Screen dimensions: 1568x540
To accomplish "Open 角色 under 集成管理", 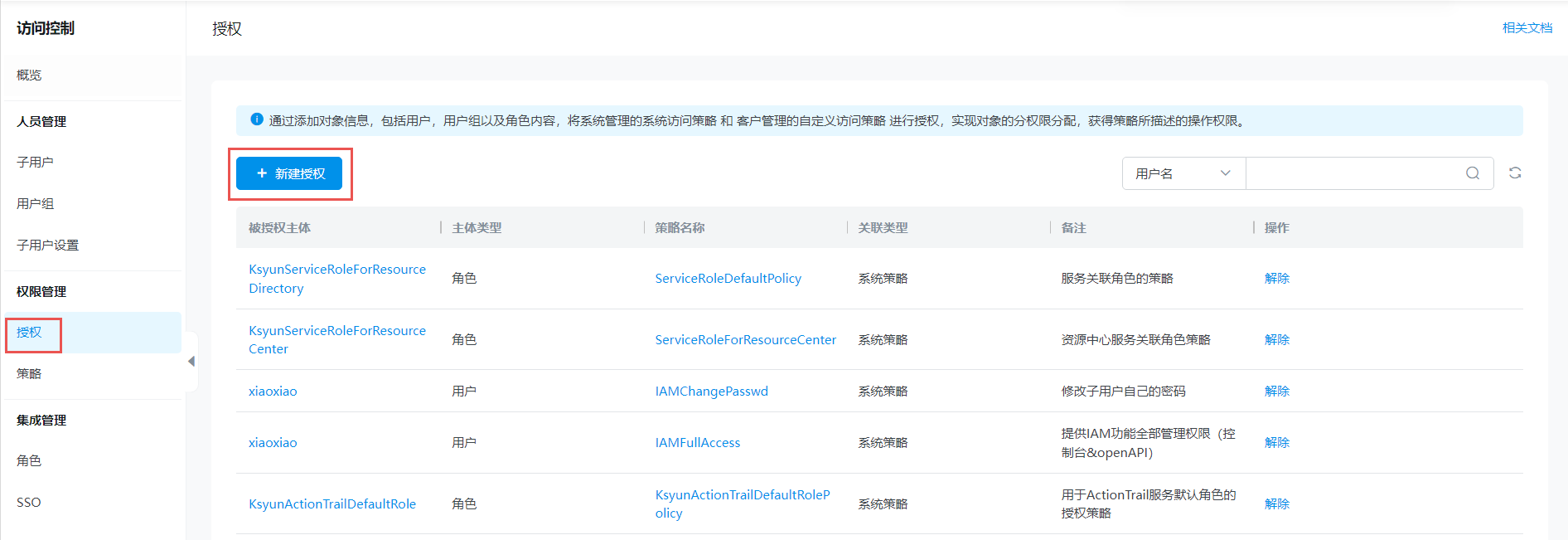I will click(29, 461).
